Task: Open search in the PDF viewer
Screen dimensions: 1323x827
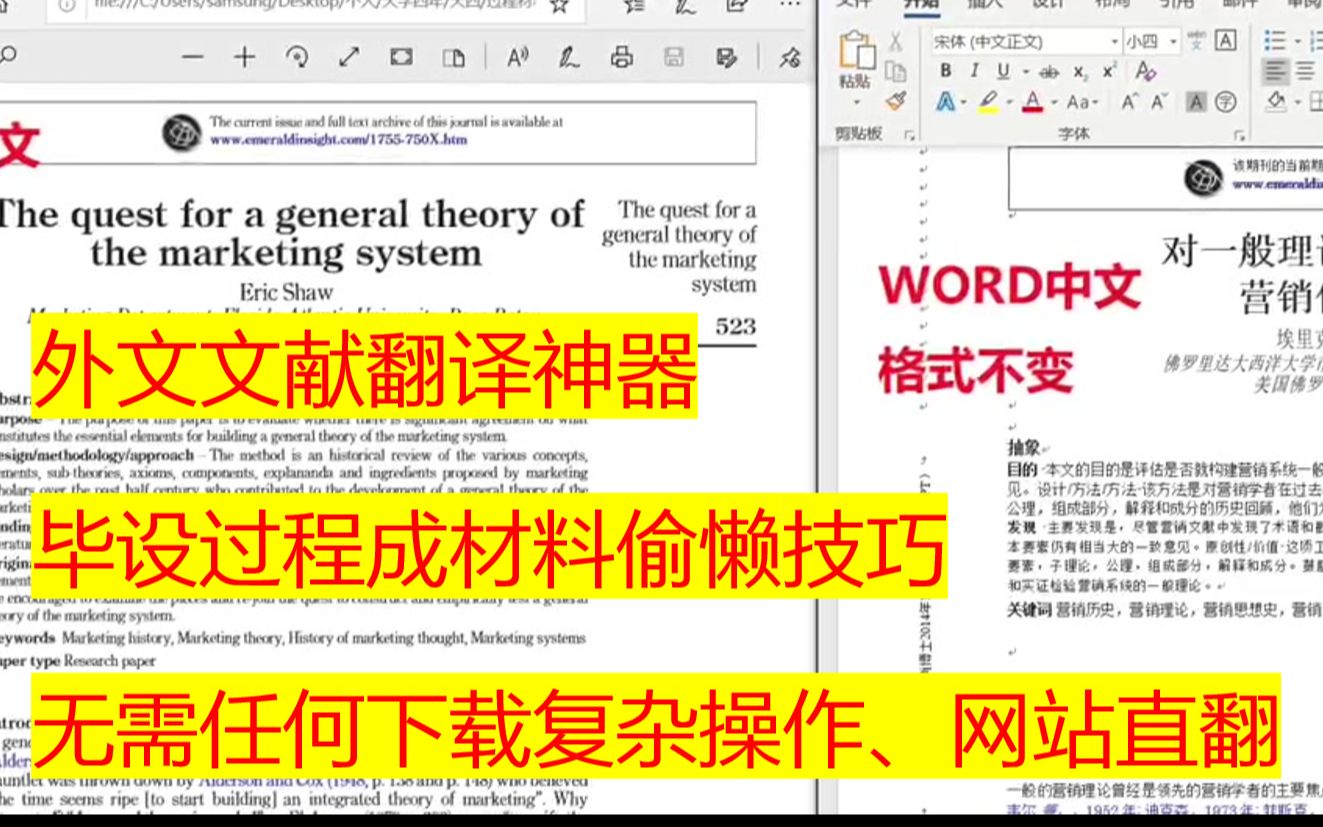Action: coord(9,57)
